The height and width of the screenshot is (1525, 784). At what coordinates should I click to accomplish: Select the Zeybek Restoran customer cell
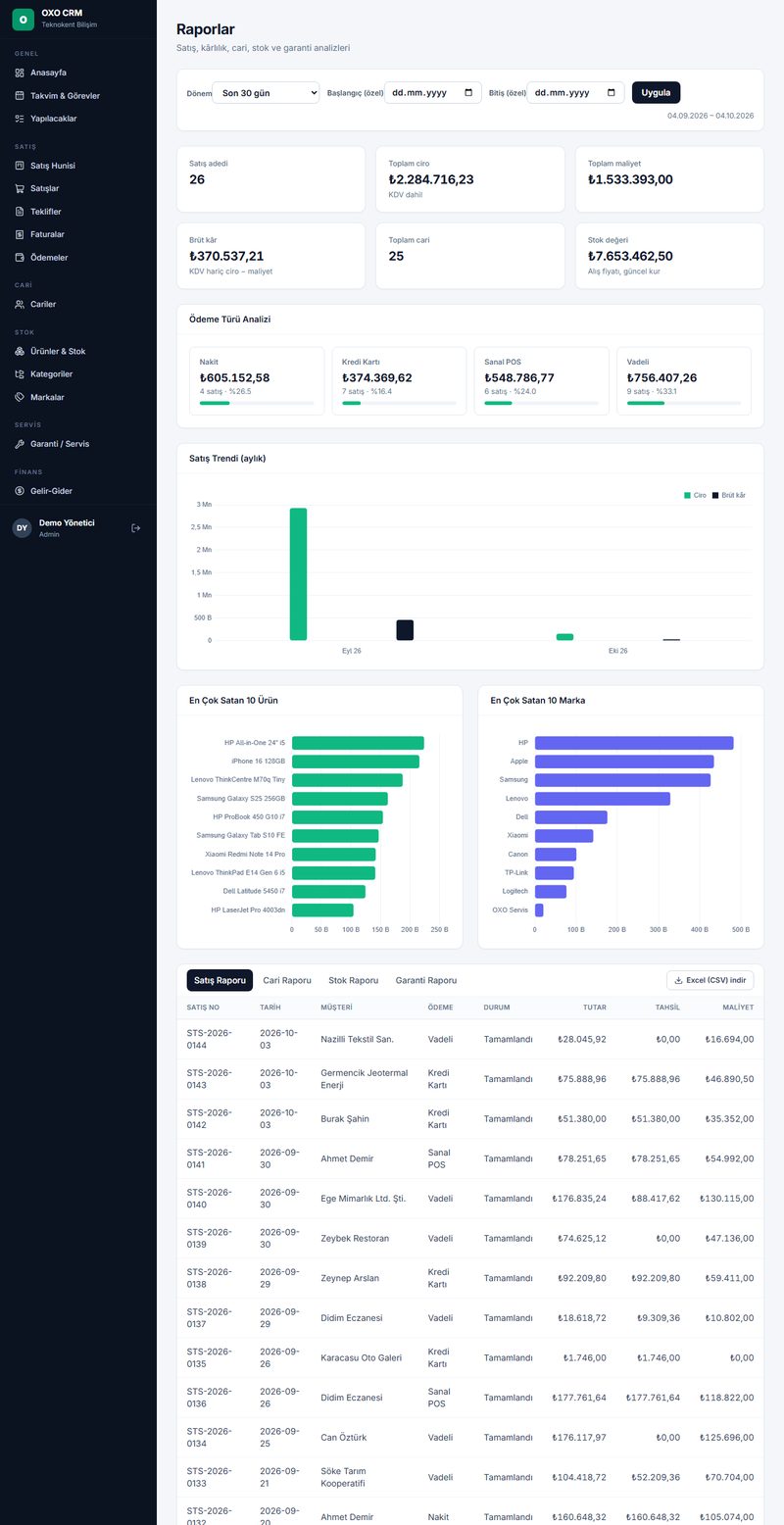tap(355, 1239)
